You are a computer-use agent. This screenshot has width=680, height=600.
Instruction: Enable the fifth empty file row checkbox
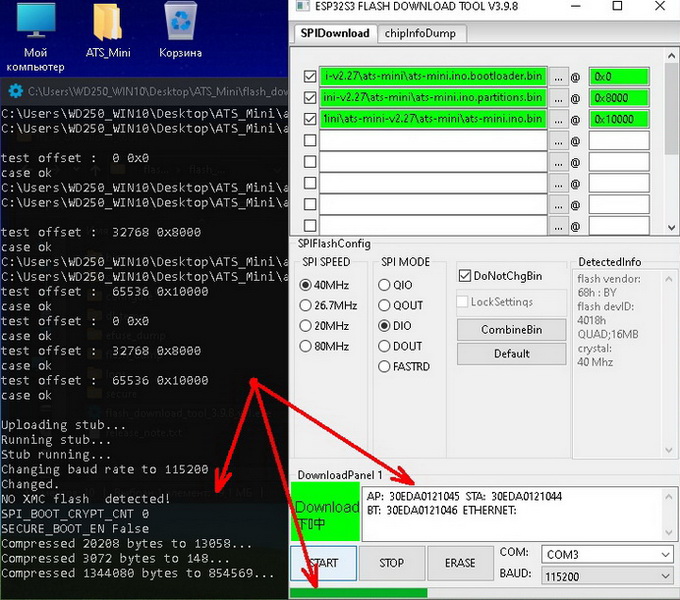click(x=310, y=162)
